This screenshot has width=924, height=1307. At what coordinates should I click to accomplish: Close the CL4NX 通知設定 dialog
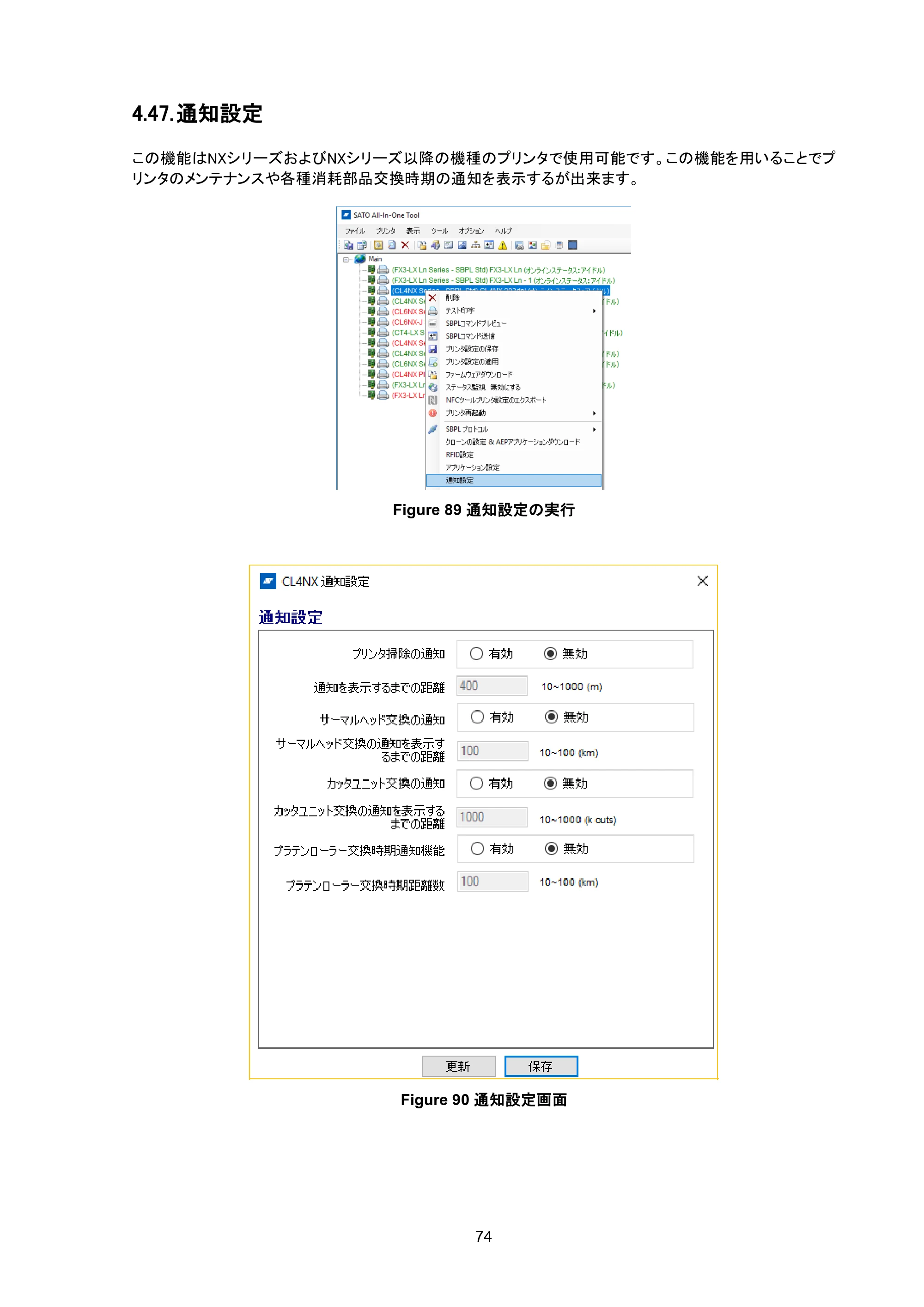click(x=703, y=581)
